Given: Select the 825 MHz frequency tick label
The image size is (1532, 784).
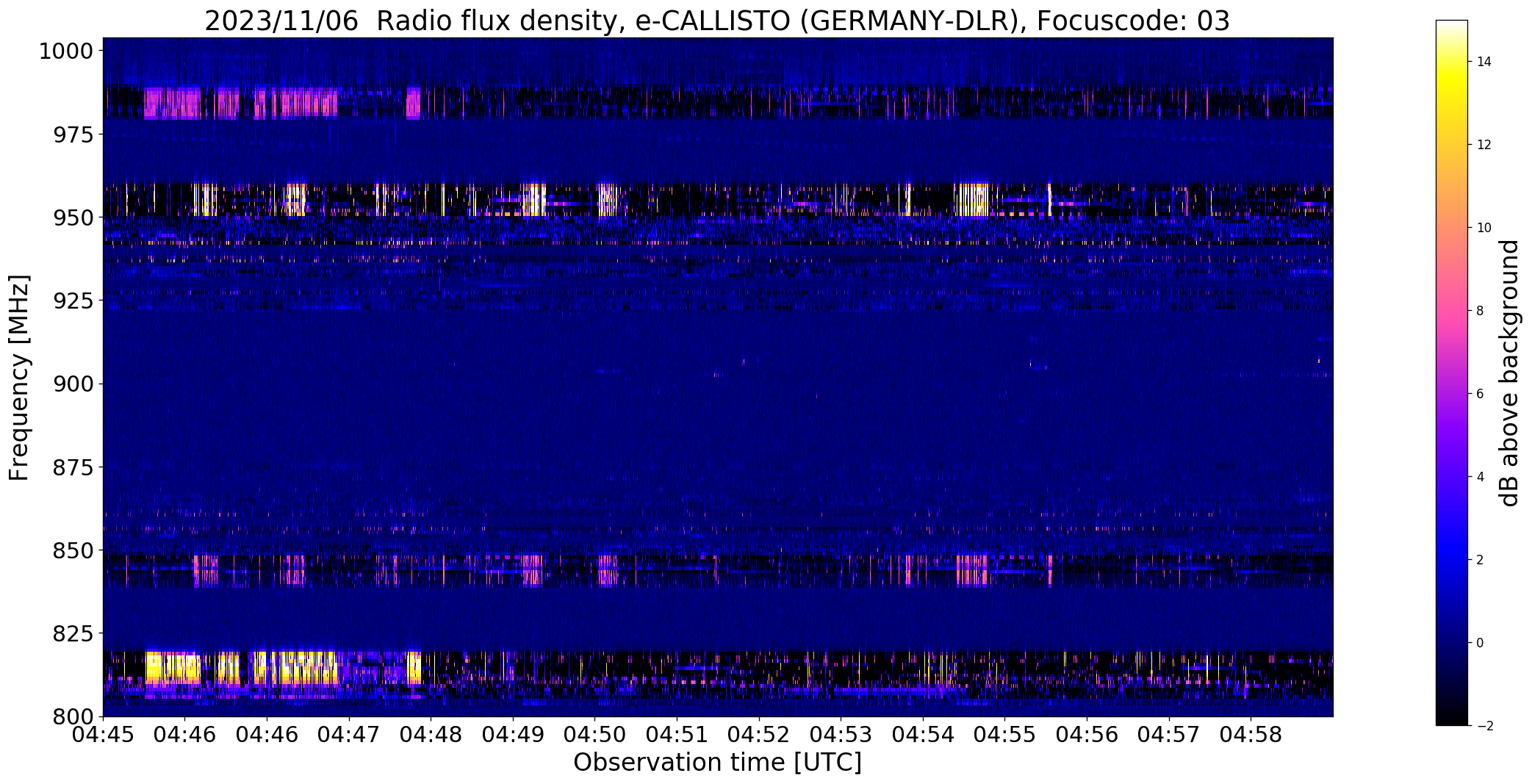Looking at the screenshot, I should pyautogui.click(x=73, y=633).
